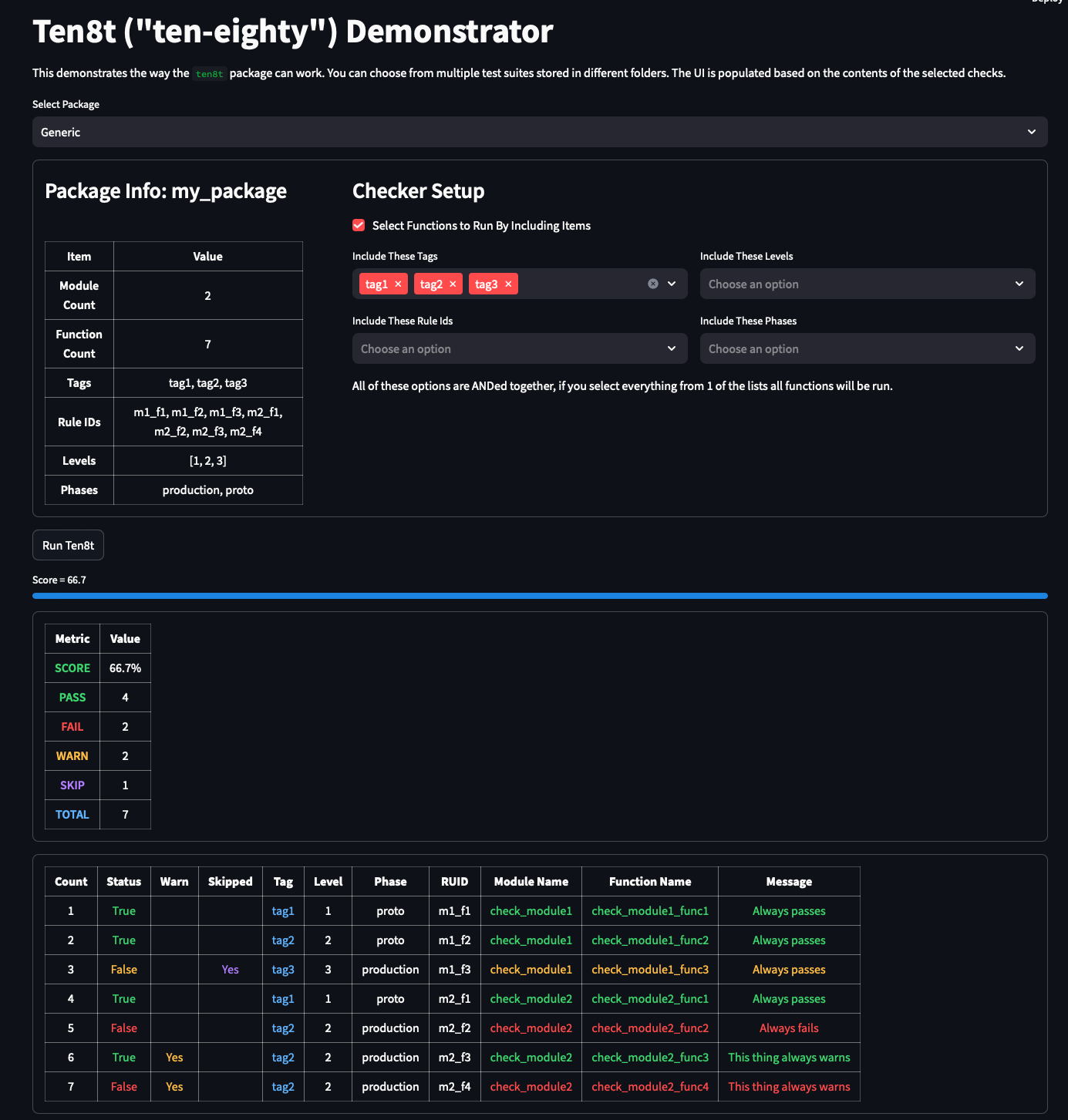
Task: Click the check_module2_func1 function name
Action: tap(650, 999)
